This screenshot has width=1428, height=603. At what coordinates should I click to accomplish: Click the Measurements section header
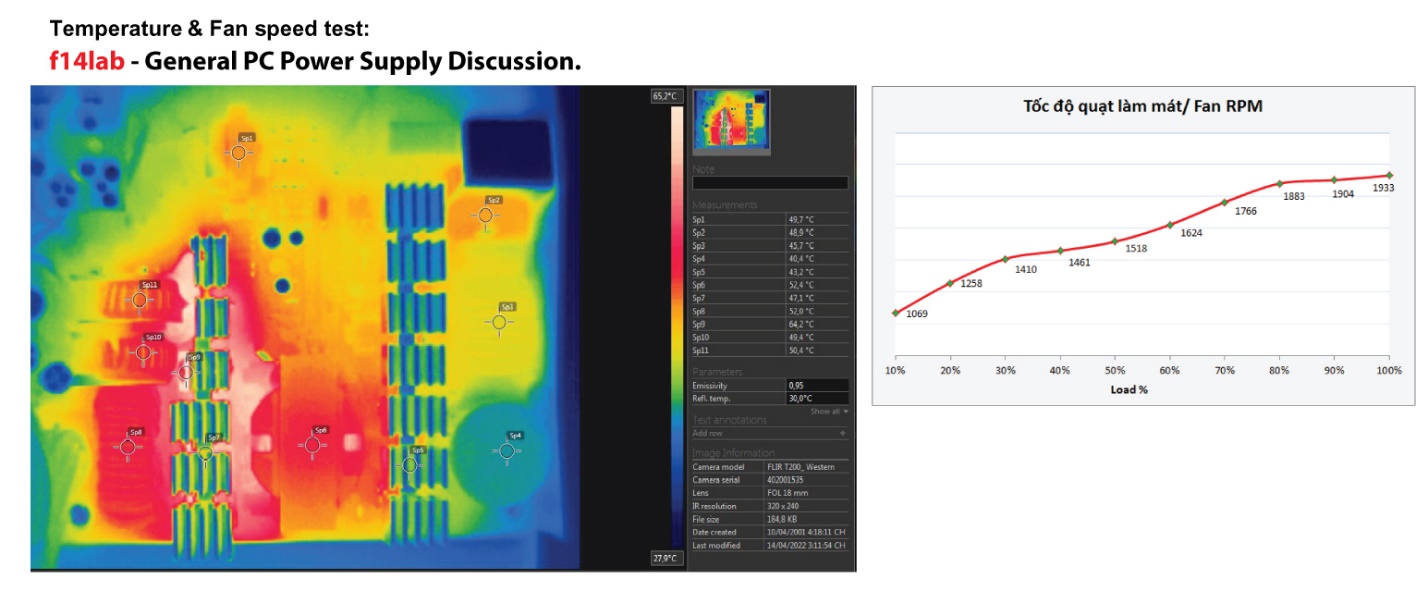[725, 205]
